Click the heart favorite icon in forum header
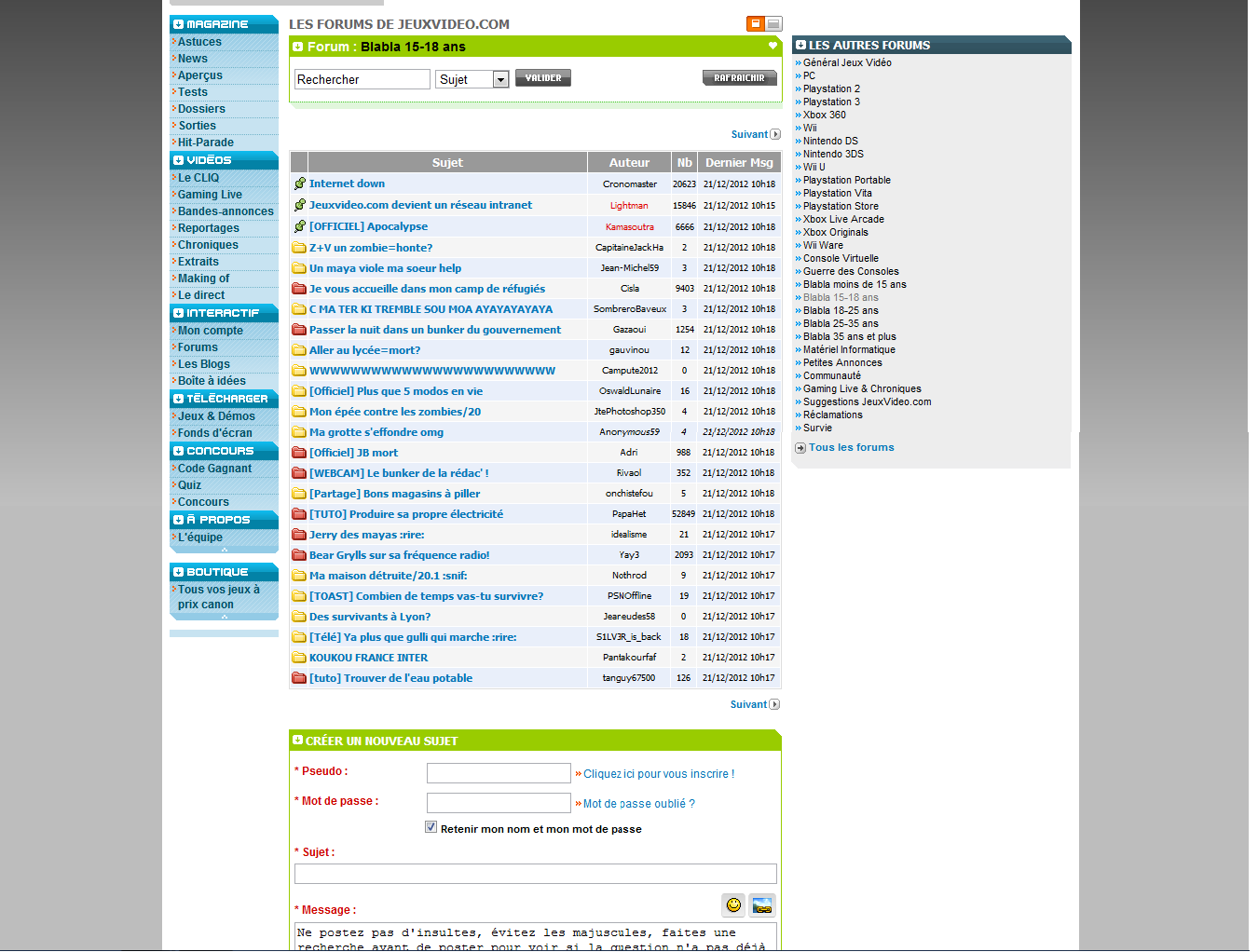This screenshot has height=952, width=1258. (773, 46)
